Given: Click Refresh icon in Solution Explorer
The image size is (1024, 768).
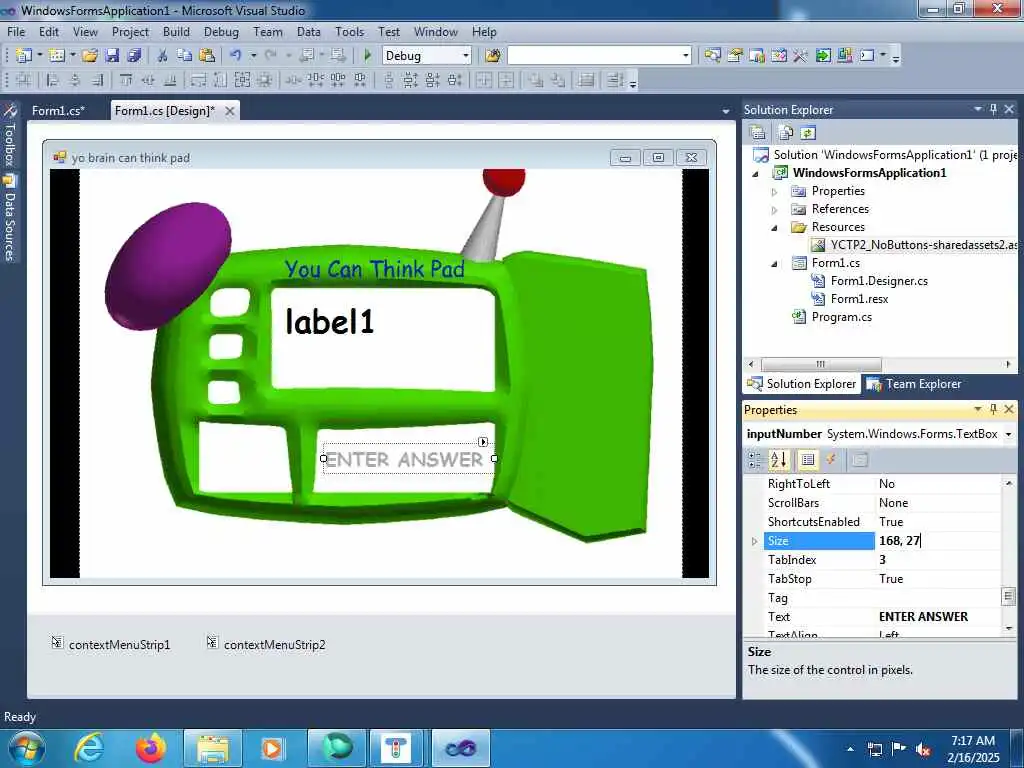Looking at the screenshot, I should pyautogui.click(x=808, y=133).
